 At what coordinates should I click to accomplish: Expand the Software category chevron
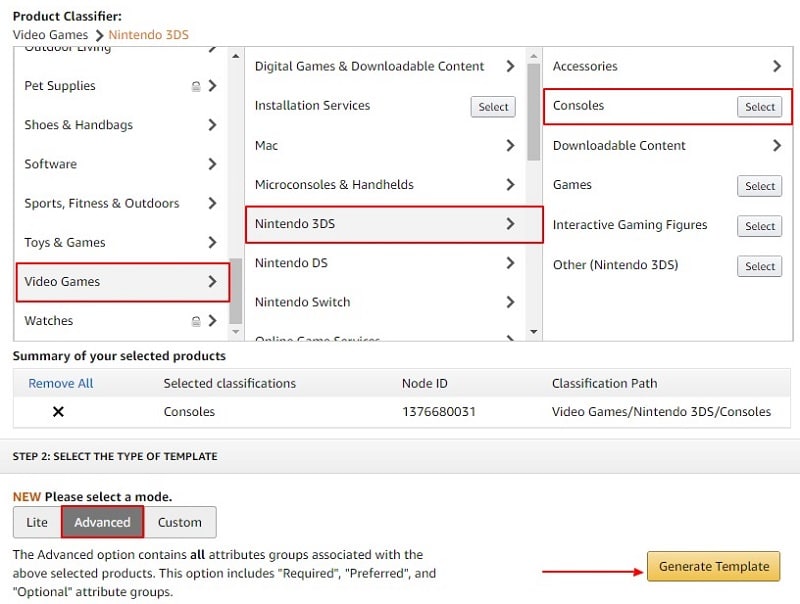click(x=213, y=164)
